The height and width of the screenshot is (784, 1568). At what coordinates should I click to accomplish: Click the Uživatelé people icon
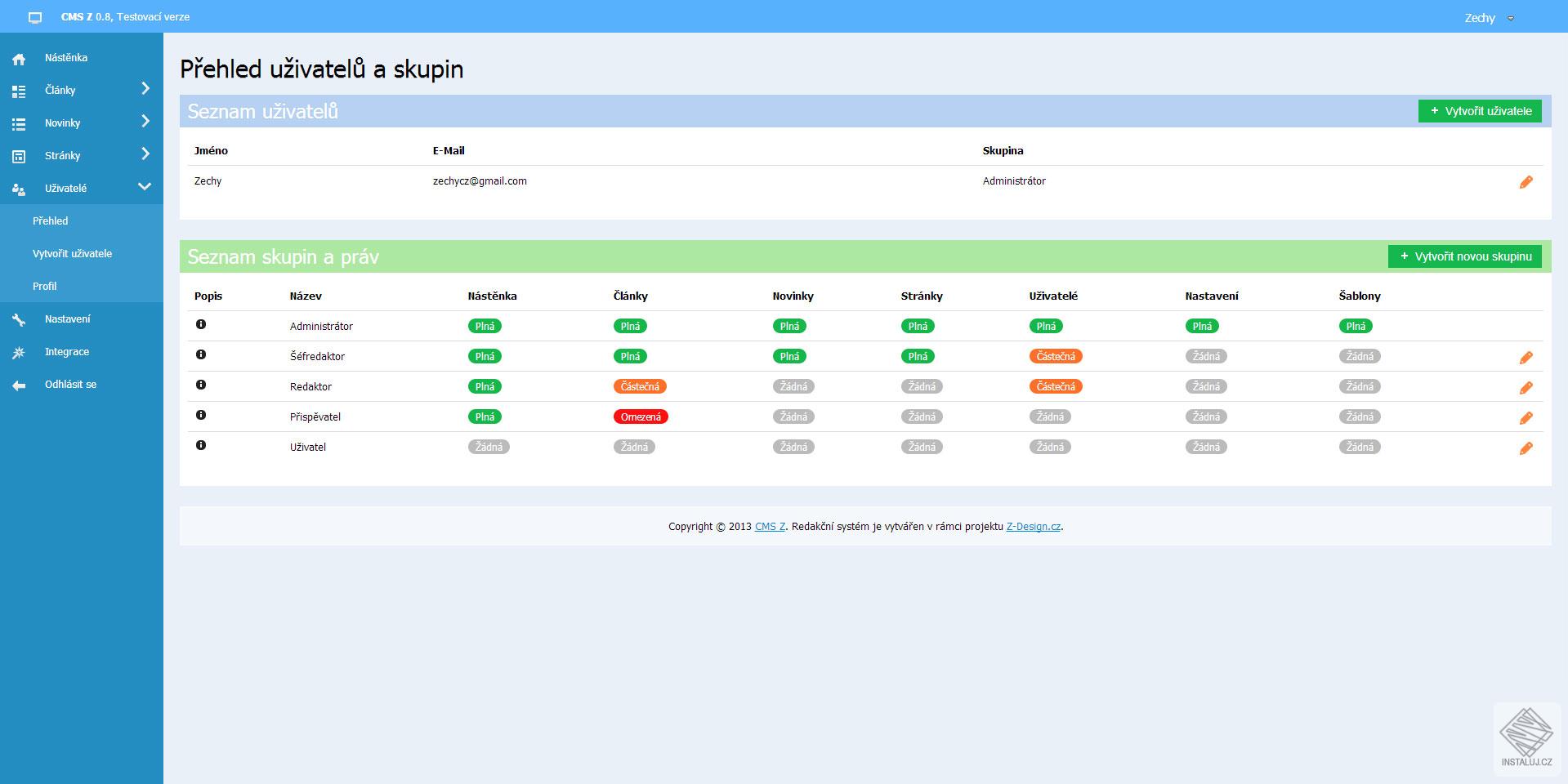(19, 189)
